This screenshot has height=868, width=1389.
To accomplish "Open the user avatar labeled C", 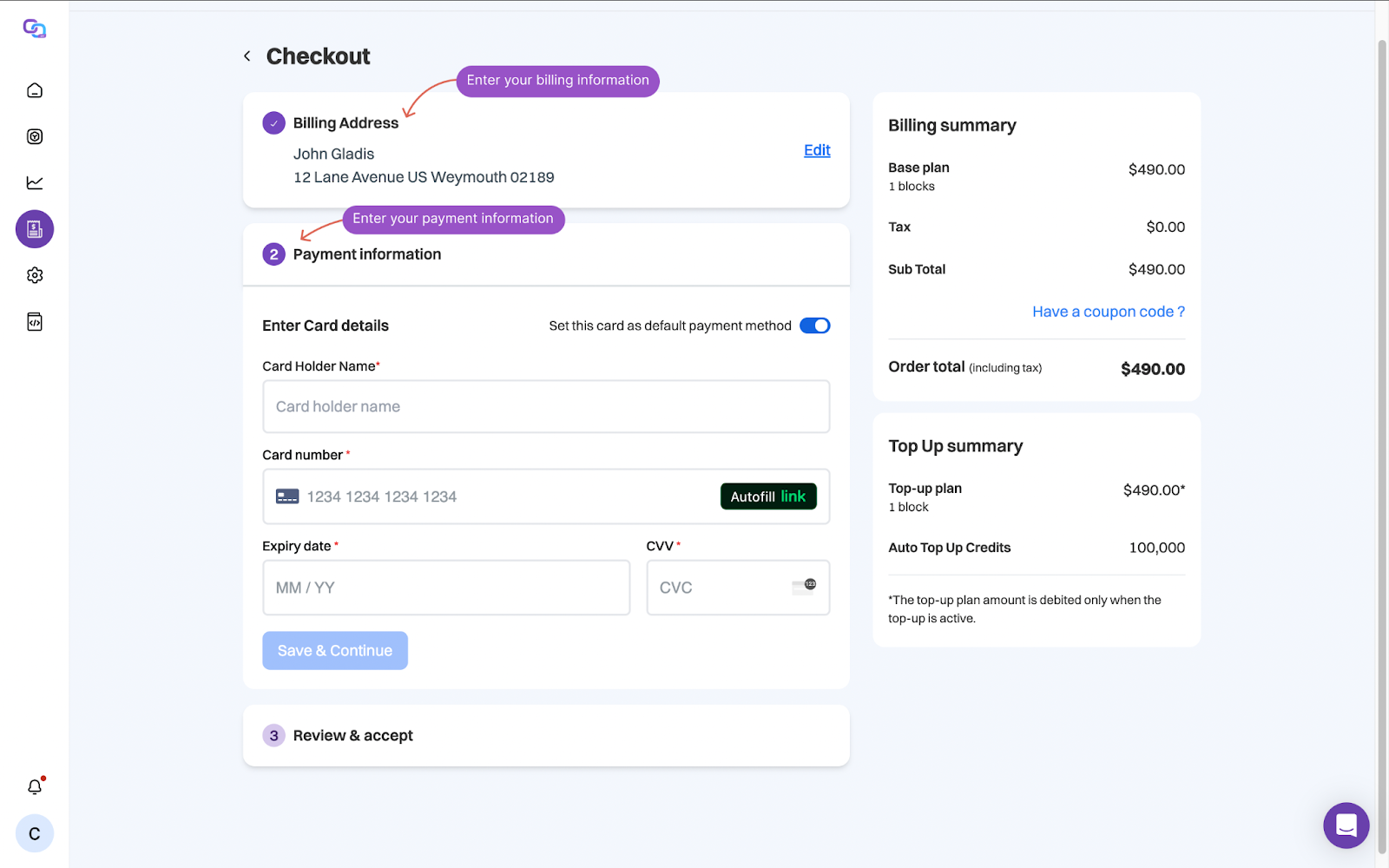I will (x=35, y=834).
